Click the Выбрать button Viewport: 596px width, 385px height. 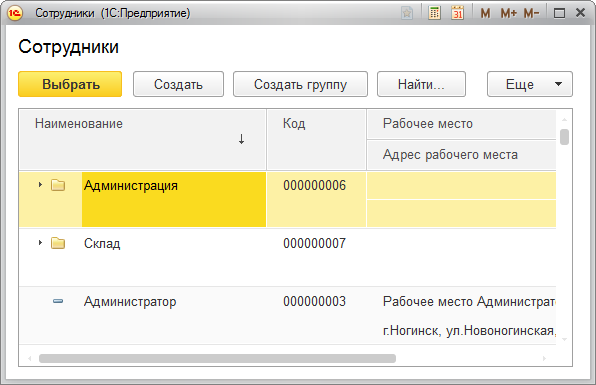[70, 84]
